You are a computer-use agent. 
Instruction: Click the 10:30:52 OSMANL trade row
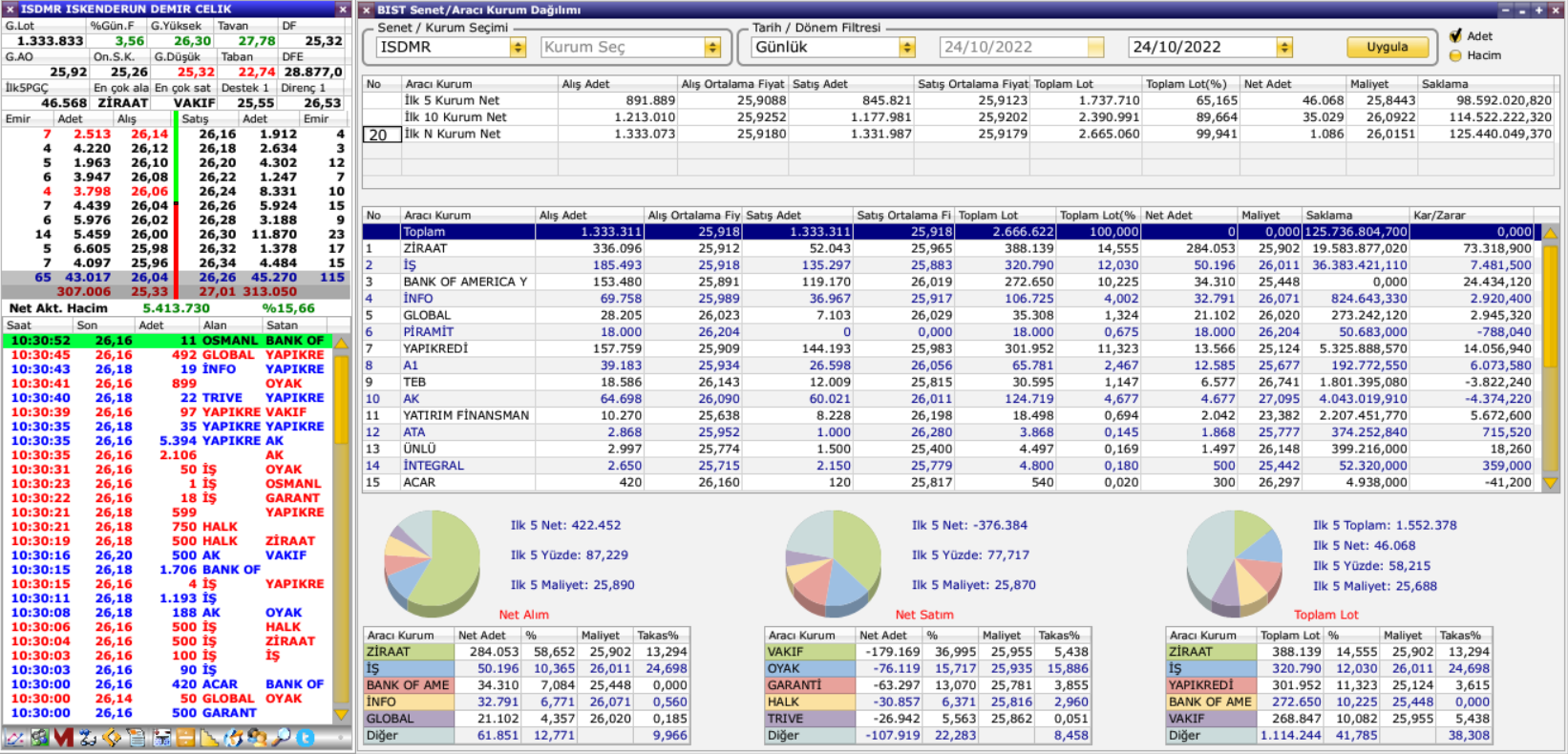click(167, 341)
